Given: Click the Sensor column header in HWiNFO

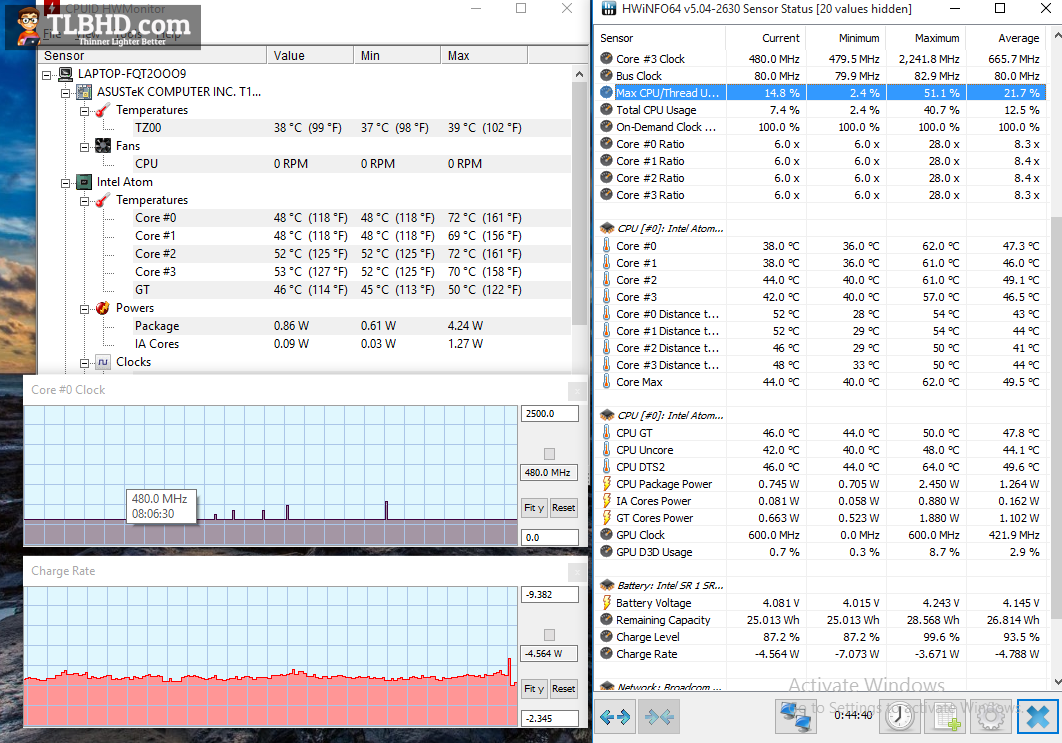Looking at the screenshot, I should tap(661, 38).
